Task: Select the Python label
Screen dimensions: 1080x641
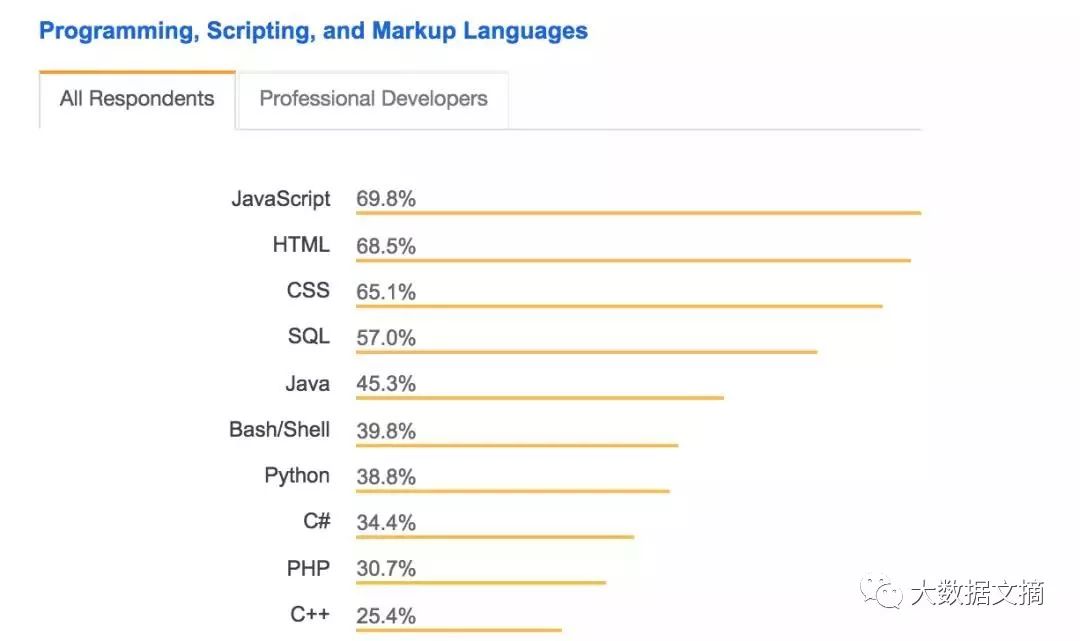Action: (x=298, y=476)
